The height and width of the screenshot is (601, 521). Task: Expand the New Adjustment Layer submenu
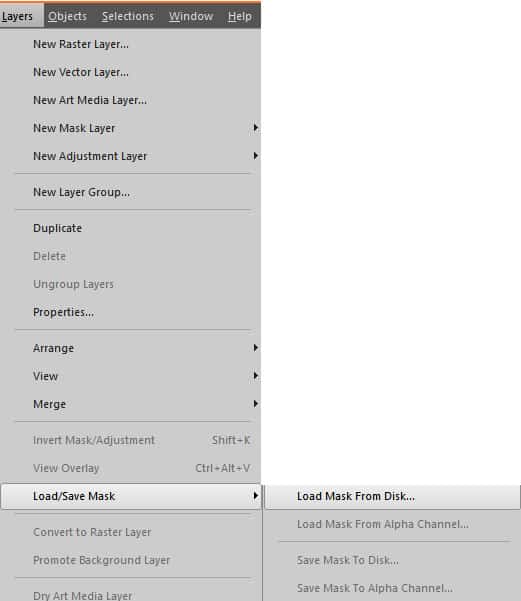coord(130,156)
